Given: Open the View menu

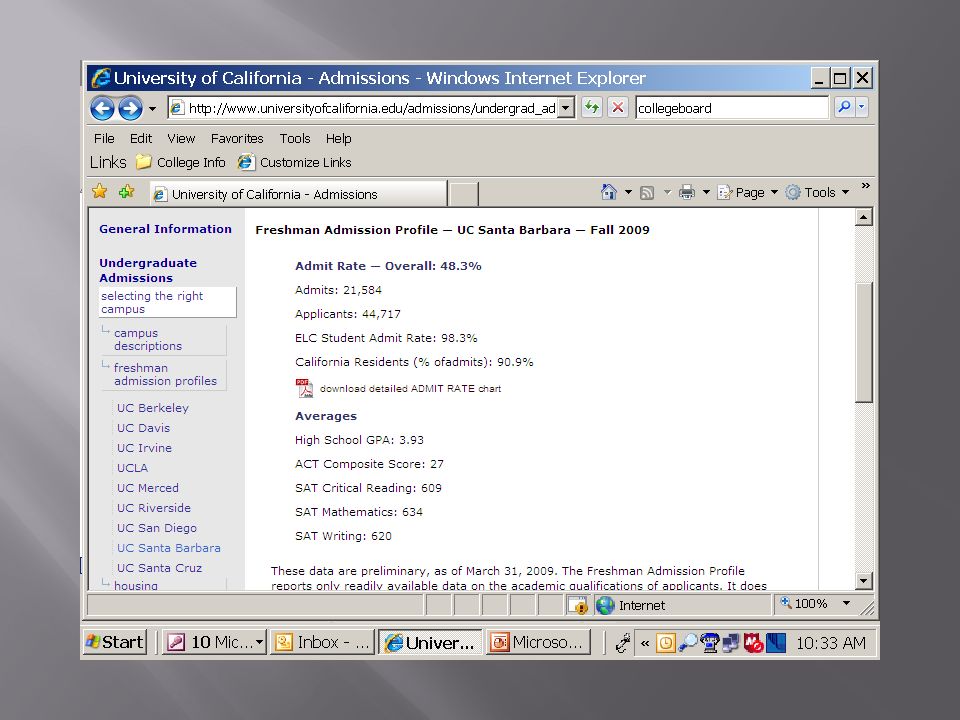Looking at the screenshot, I should (x=181, y=138).
